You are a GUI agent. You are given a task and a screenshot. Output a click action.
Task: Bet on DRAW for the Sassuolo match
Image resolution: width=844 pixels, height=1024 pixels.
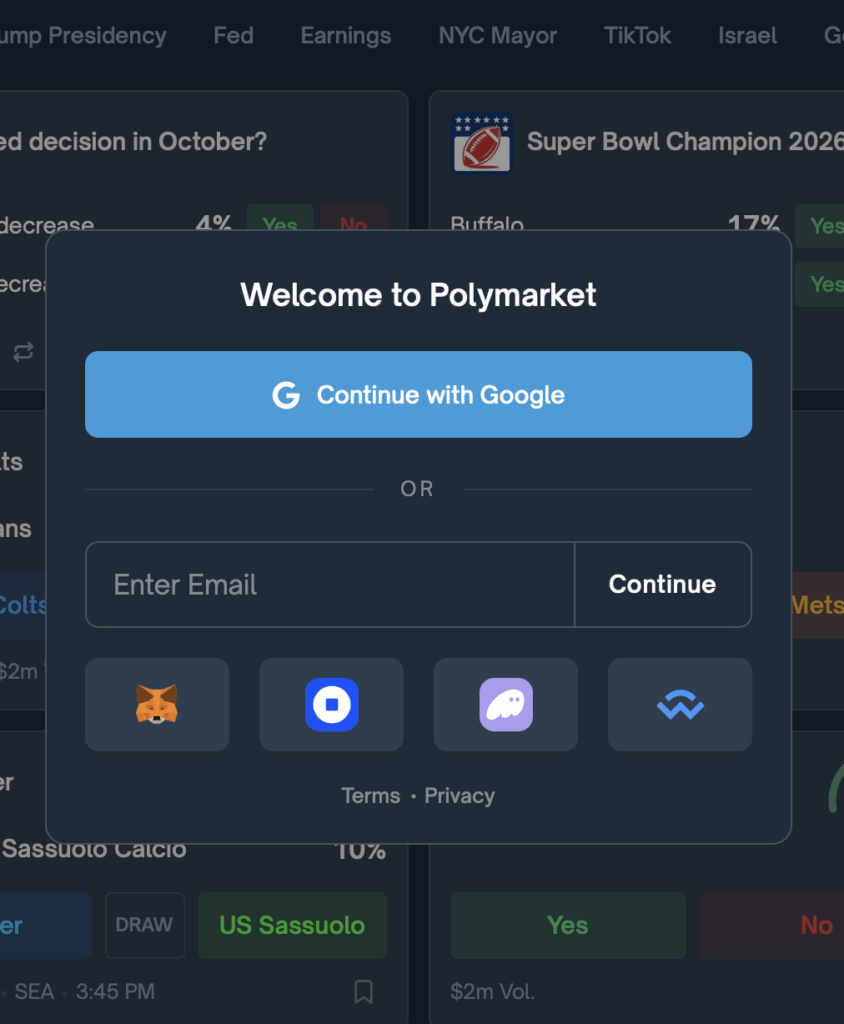144,925
